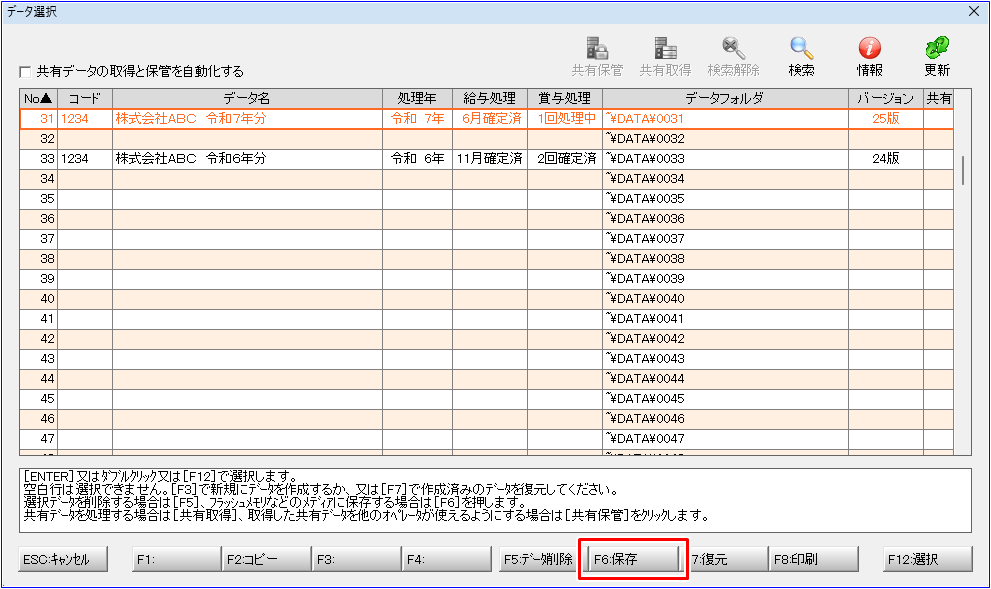Click the vertical scrollbar thumb

pyautogui.click(x=962, y=170)
